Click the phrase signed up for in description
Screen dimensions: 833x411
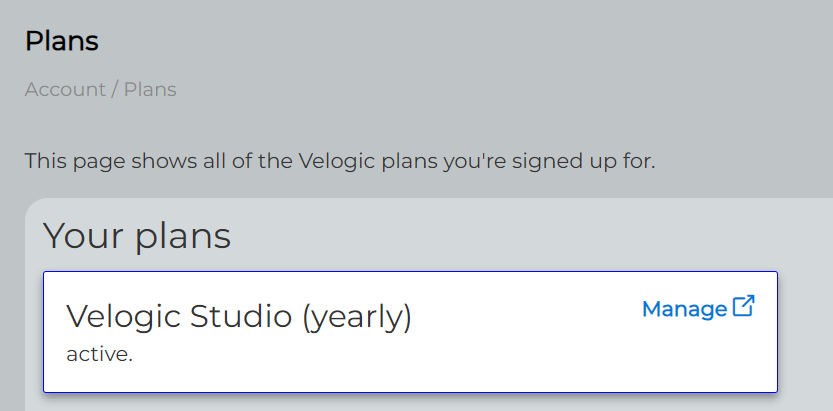pos(583,161)
